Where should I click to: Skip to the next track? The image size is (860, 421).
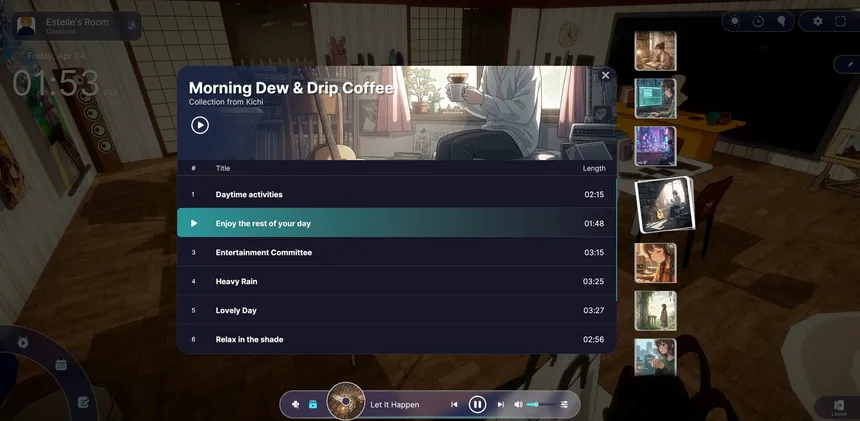[501, 405]
